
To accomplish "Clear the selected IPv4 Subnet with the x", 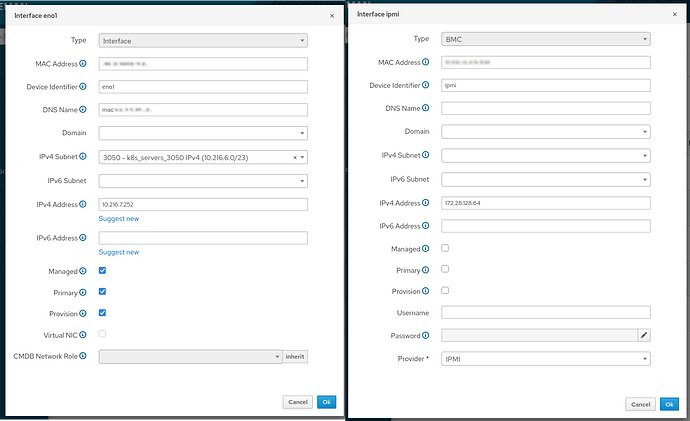I will pyautogui.click(x=295, y=157).
